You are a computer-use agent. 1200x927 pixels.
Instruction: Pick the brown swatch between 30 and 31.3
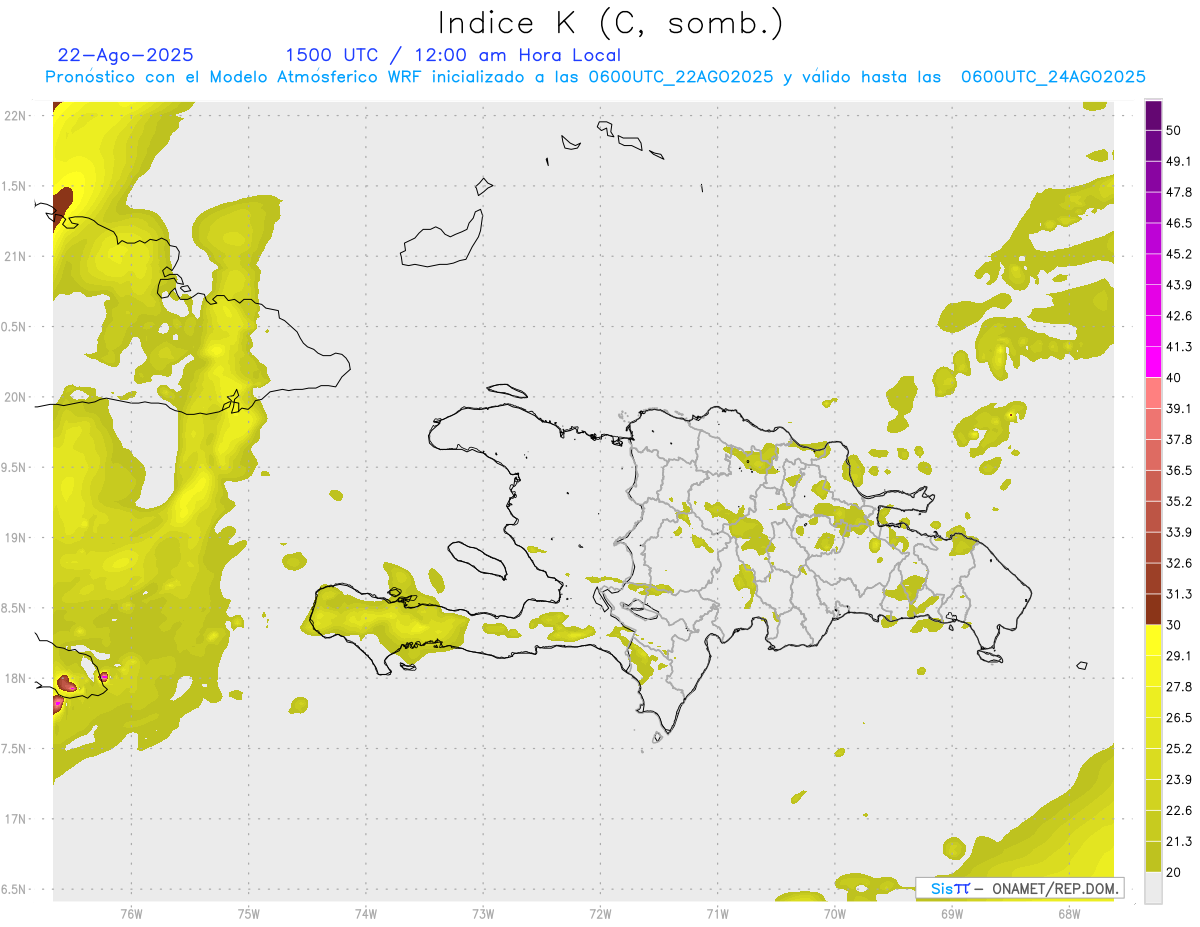tap(1153, 610)
